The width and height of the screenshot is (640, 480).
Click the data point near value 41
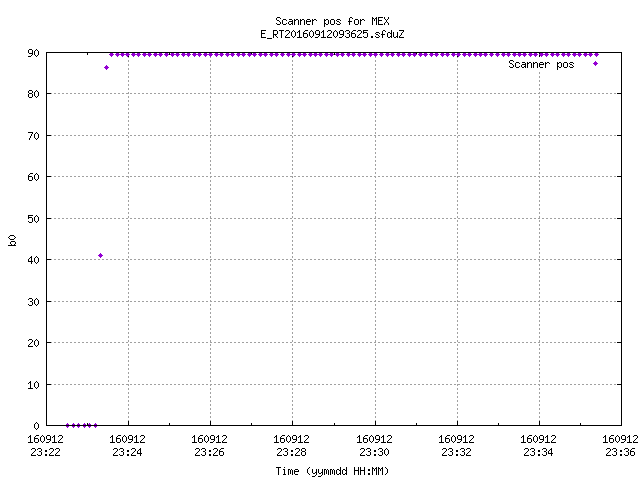(x=100, y=256)
